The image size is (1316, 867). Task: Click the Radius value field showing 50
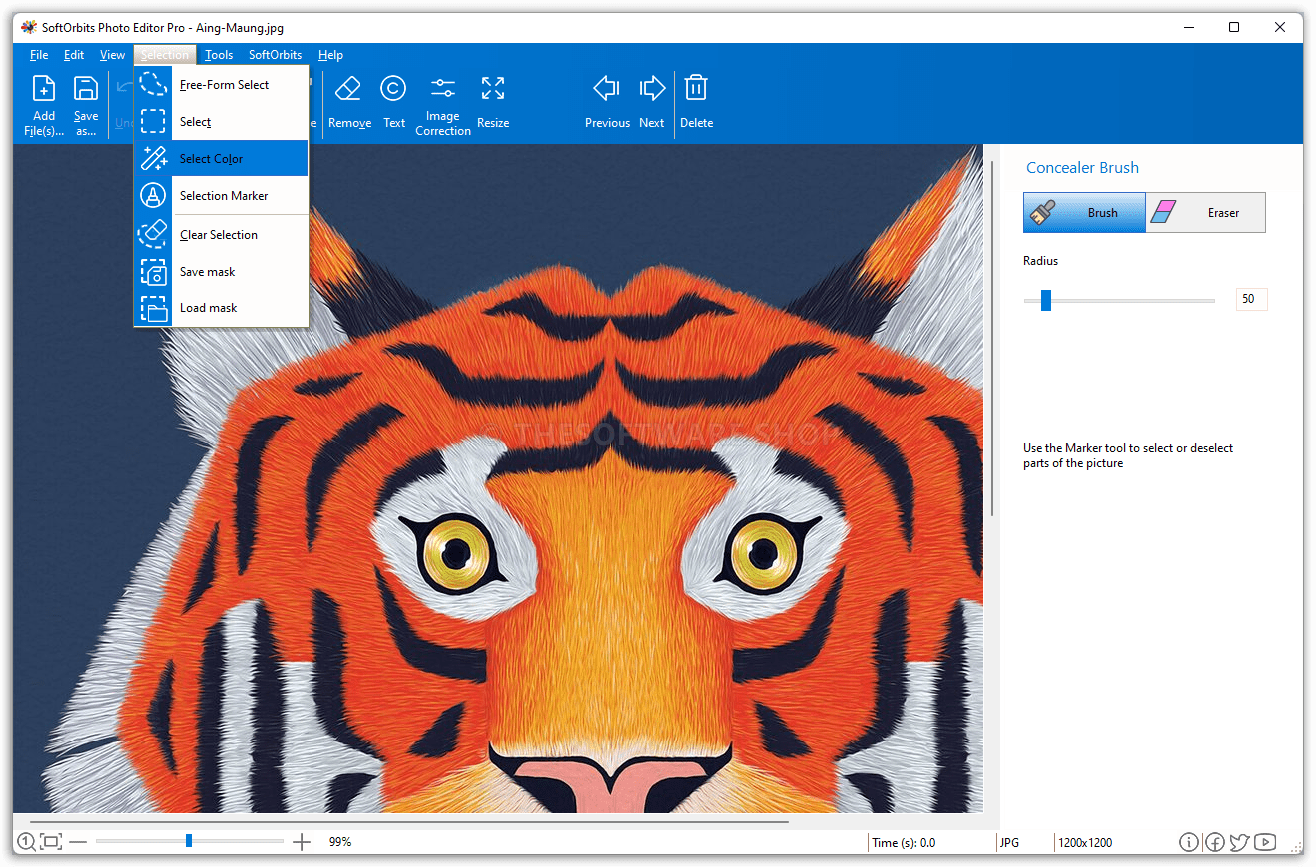(x=1251, y=299)
